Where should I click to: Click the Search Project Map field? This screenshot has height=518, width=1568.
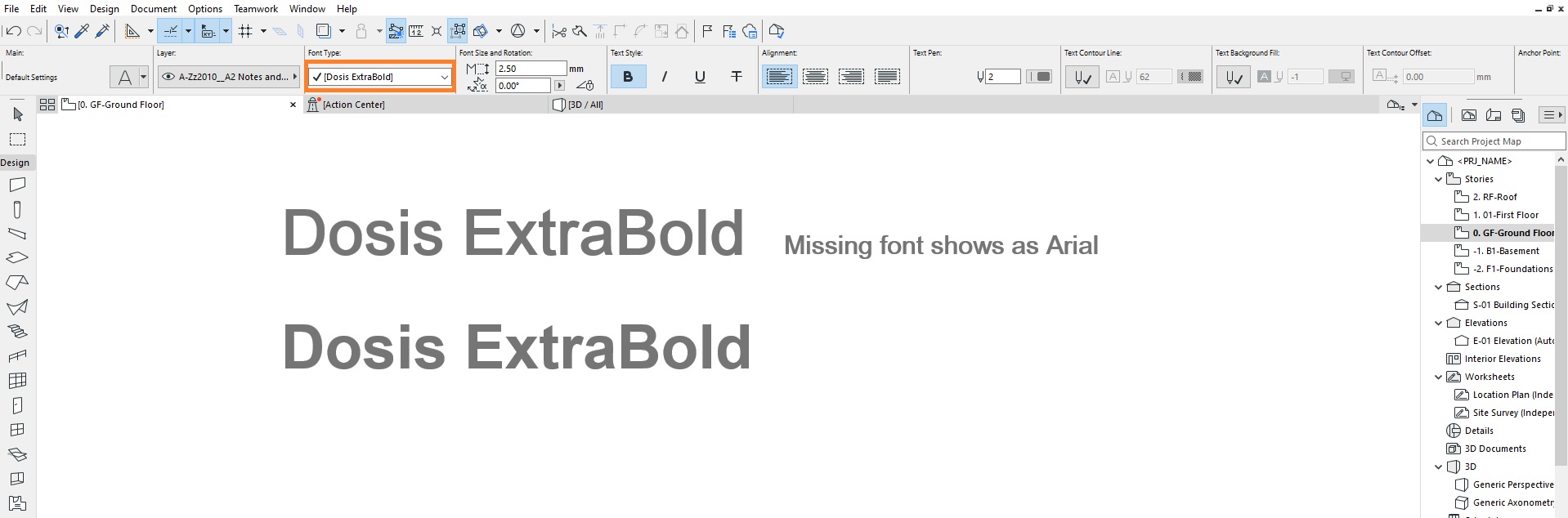[1494, 141]
